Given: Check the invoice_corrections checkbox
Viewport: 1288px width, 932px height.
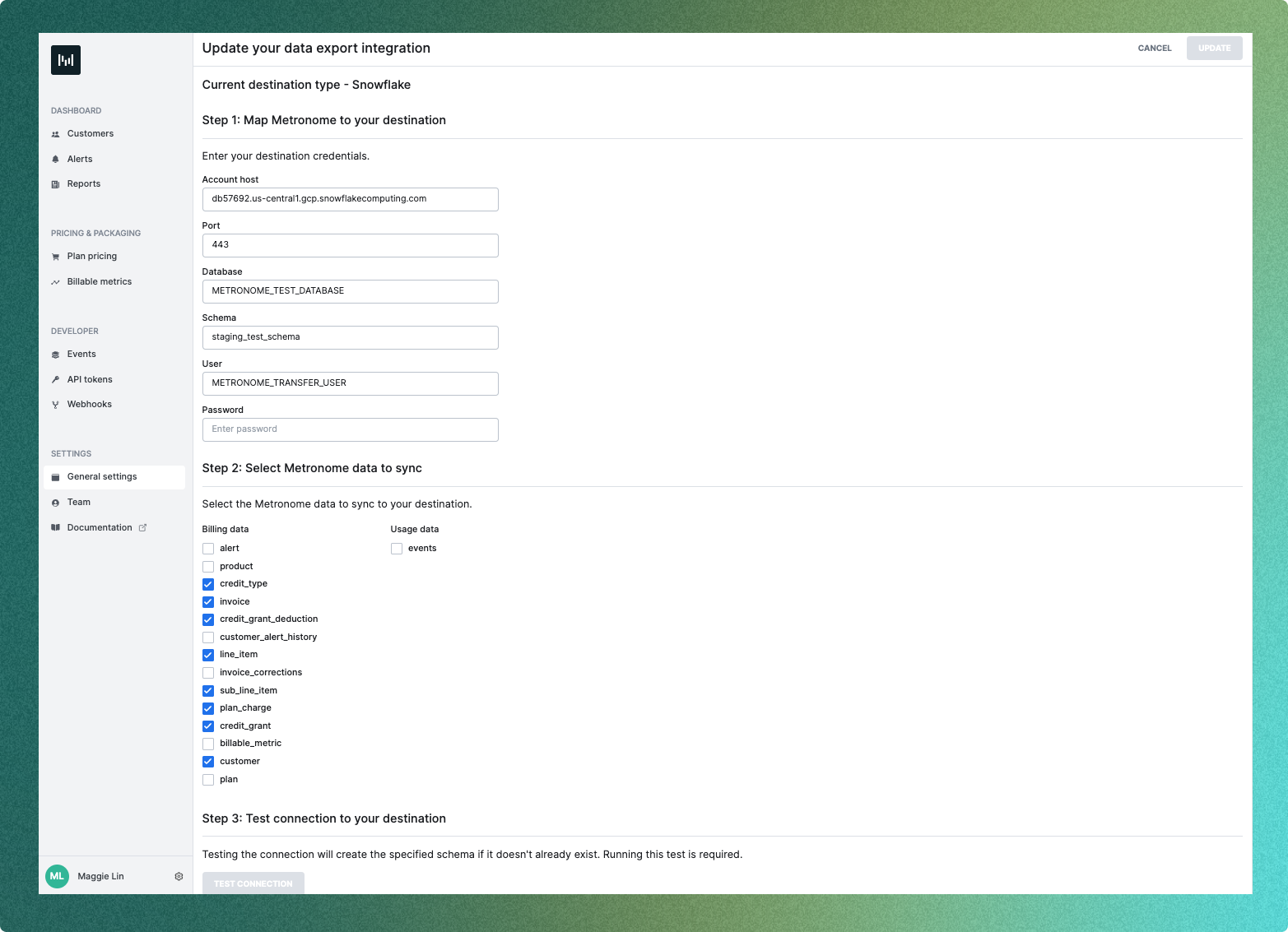Looking at the screenshot, I should (x=208, y=673).
